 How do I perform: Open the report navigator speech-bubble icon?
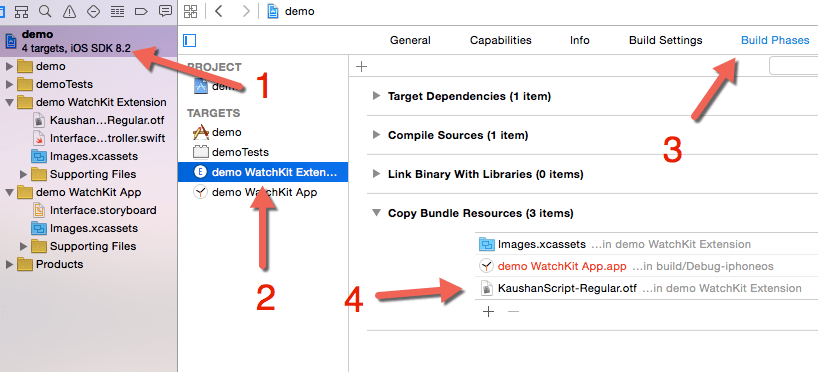pos(165,11)
